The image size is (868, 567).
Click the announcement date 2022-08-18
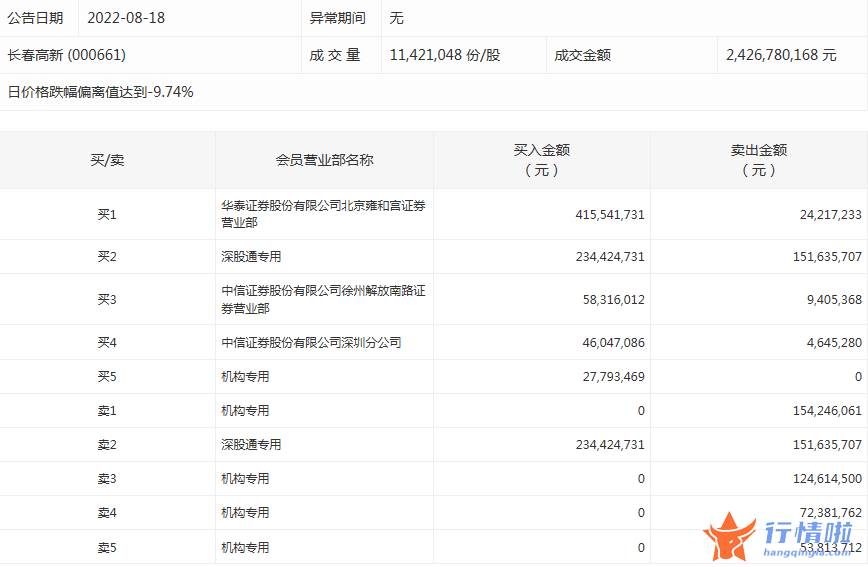[x=126, y=18]
